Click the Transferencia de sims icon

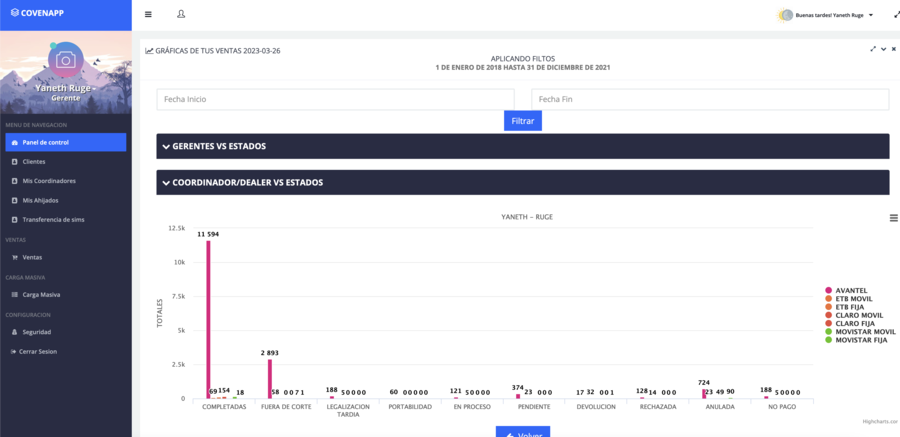coord(14,219)
